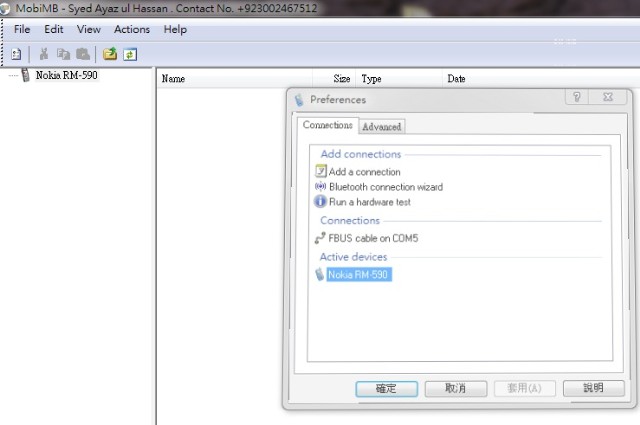Select Nokia RM-590 in the left tree
640x425 pixels.
tap(67, 75)
